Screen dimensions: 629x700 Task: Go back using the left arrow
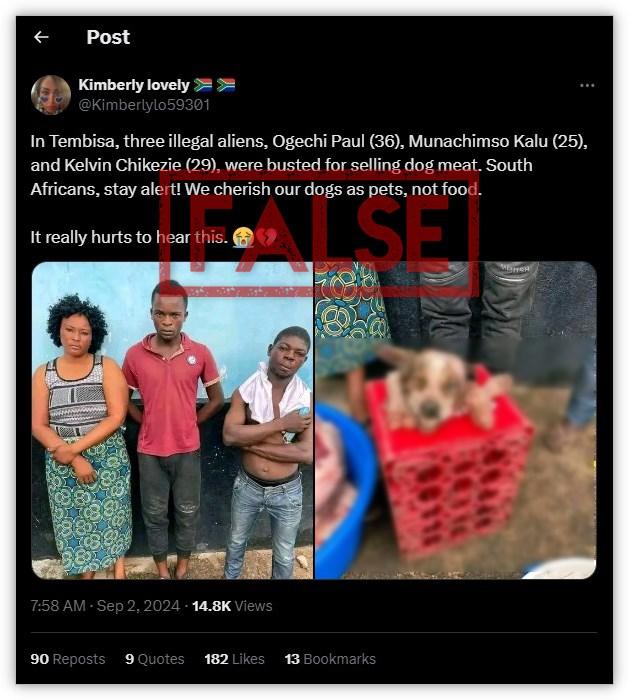[x=41, y=37]
